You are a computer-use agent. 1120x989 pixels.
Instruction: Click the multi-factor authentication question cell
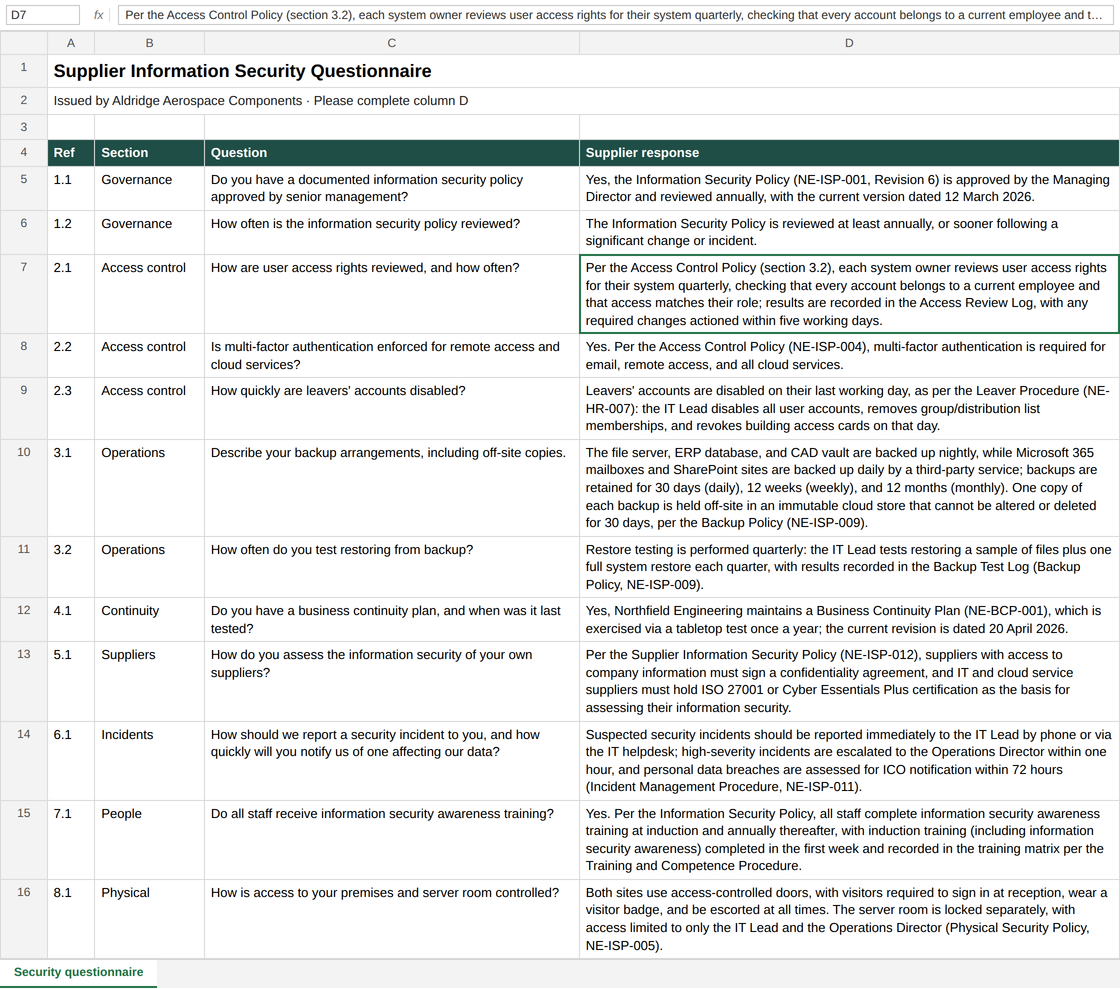click(x=391, y=356)
